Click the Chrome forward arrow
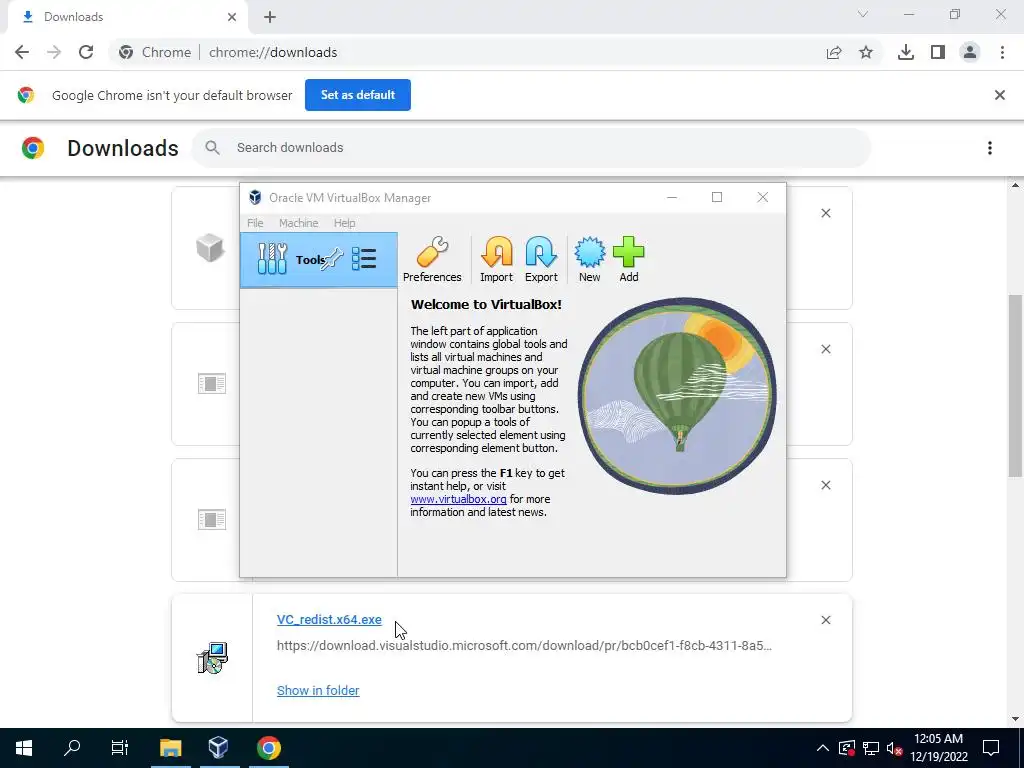This screenshot has height=768, width=1024. pos(54,52)
